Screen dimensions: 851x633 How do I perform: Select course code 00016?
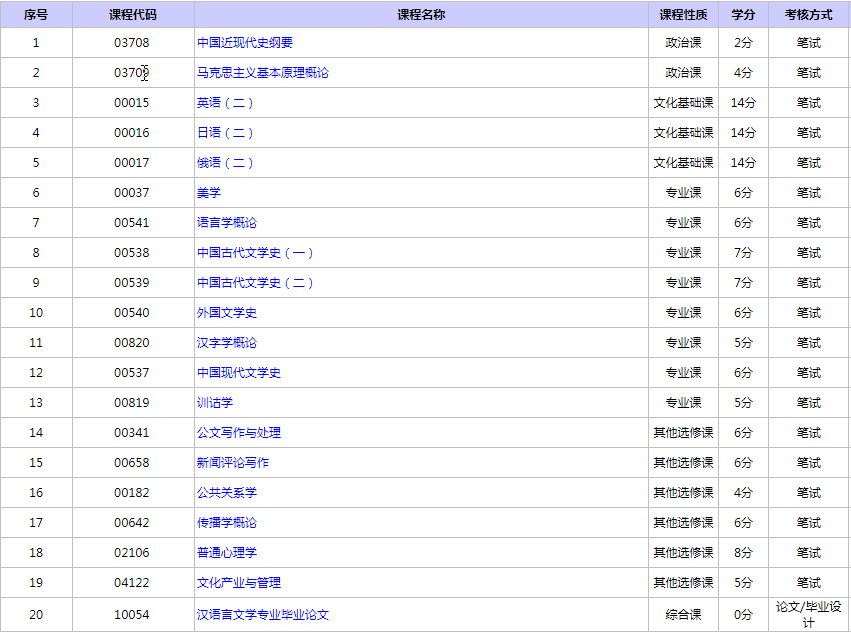pyautogui.click(x=132, y=132)
